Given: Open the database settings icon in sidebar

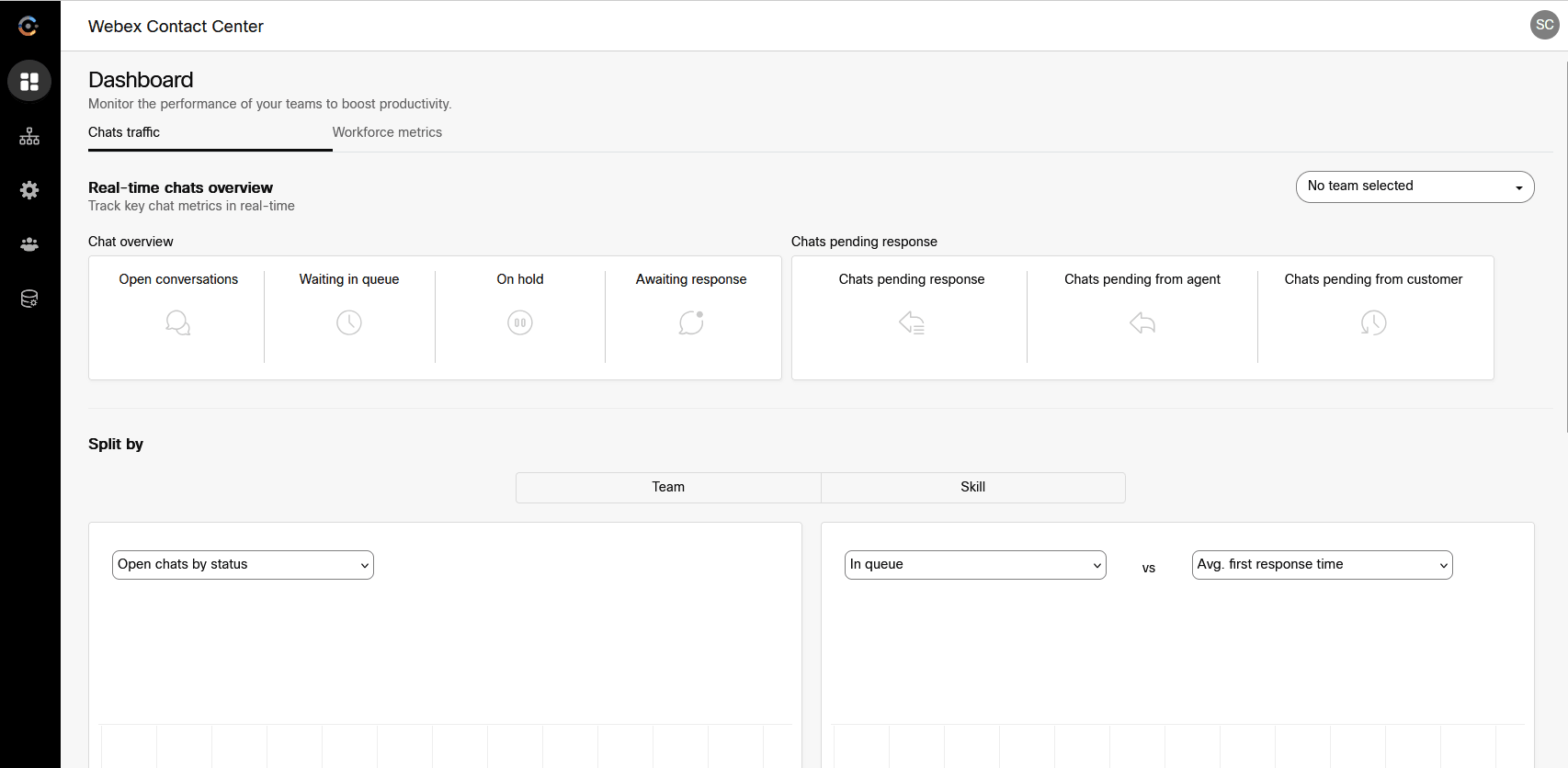Looking at the screenshot, I should pyautogui.click(x=29, y=299).
